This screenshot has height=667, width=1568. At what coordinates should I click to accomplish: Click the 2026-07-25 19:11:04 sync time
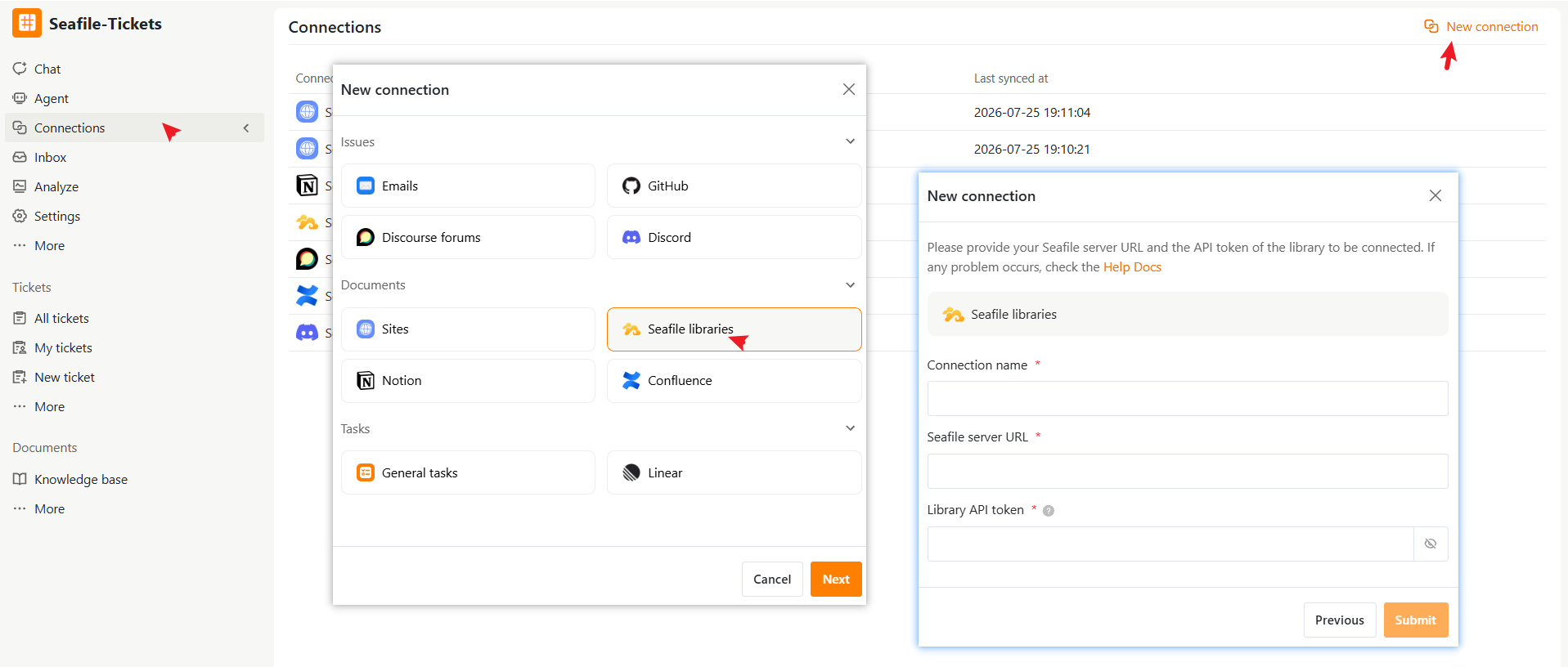[1032, 112]
